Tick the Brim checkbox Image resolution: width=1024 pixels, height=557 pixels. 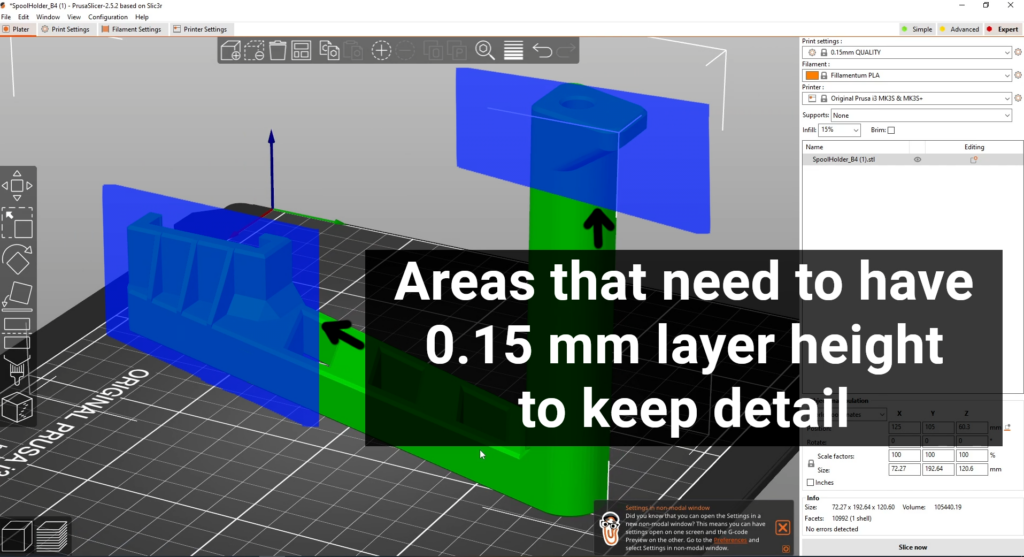(x=891, y=130)
